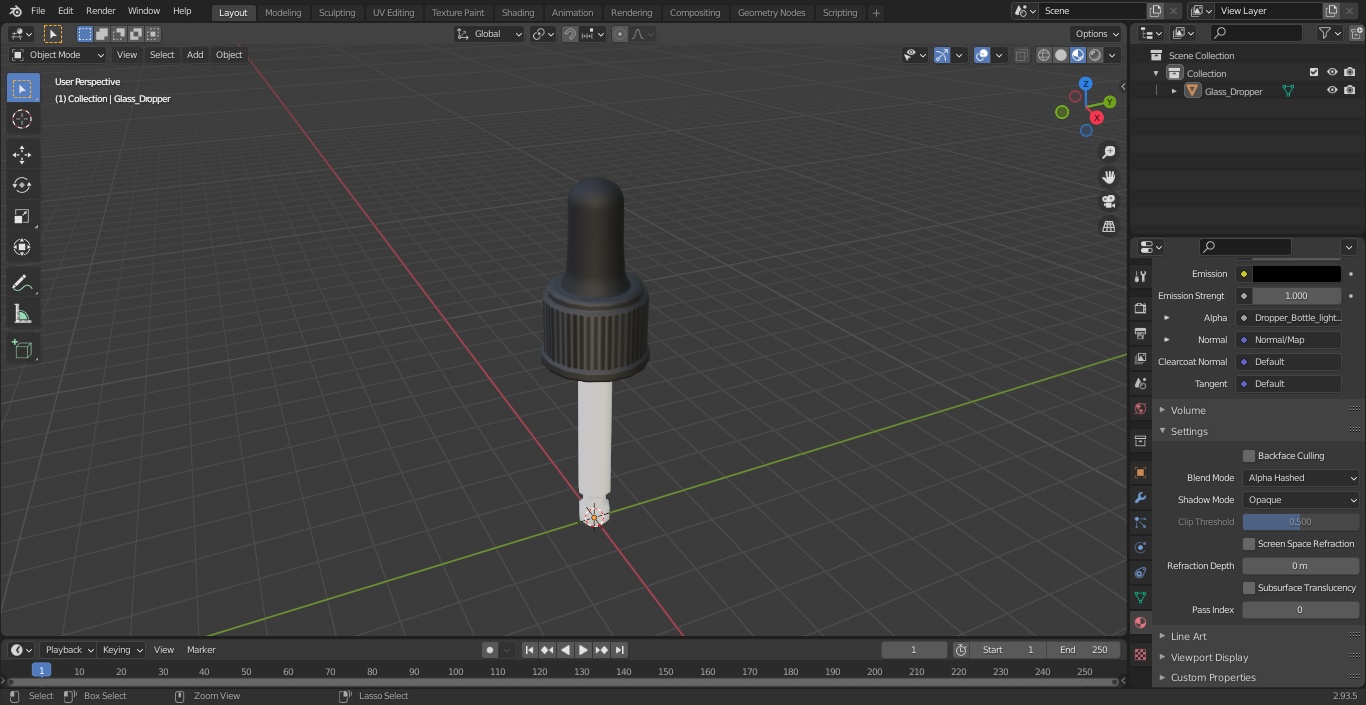Toggle Collection exclude checkbox in outliner
This screenshot has width=1366, height=705.
[x=1314, y=72]
